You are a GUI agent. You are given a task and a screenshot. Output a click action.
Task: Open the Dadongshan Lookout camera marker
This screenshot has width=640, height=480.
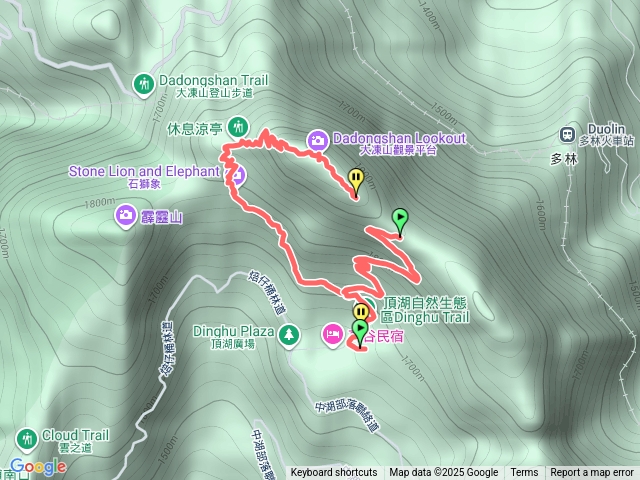point(318,141)
